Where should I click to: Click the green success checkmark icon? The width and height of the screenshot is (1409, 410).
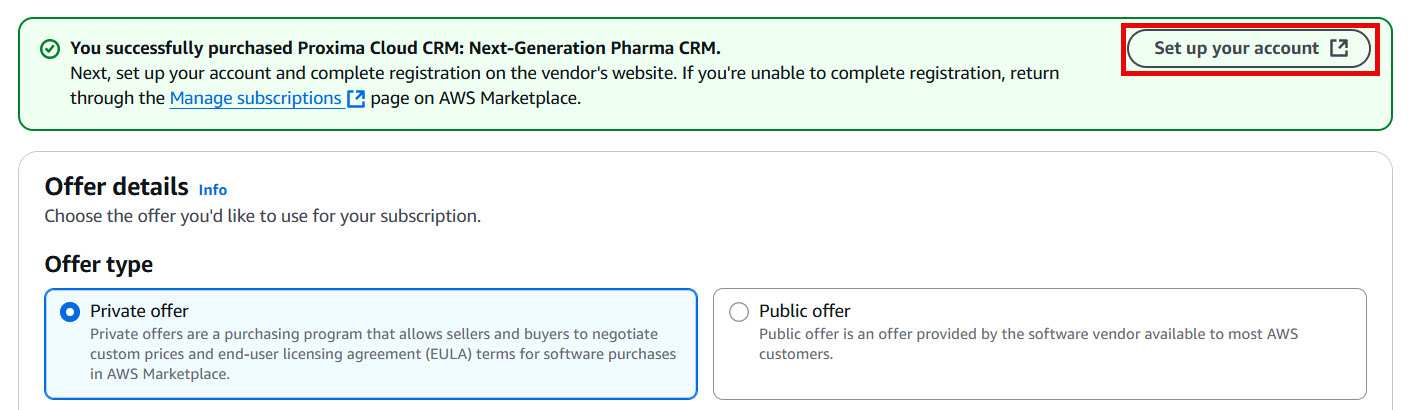tap(49, 49)
